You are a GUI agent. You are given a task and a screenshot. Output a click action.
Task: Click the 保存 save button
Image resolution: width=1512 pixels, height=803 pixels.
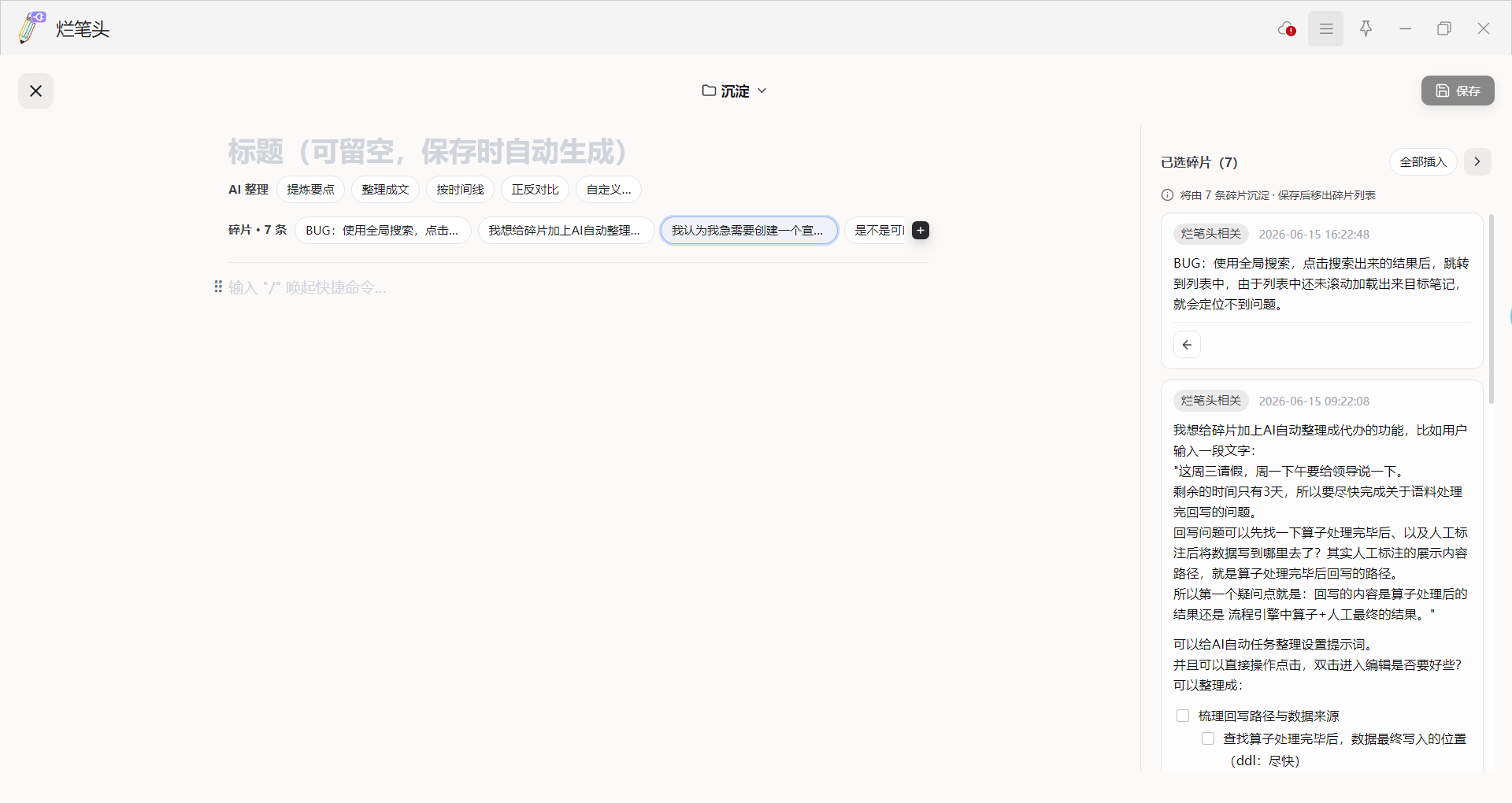(1458, 91)
